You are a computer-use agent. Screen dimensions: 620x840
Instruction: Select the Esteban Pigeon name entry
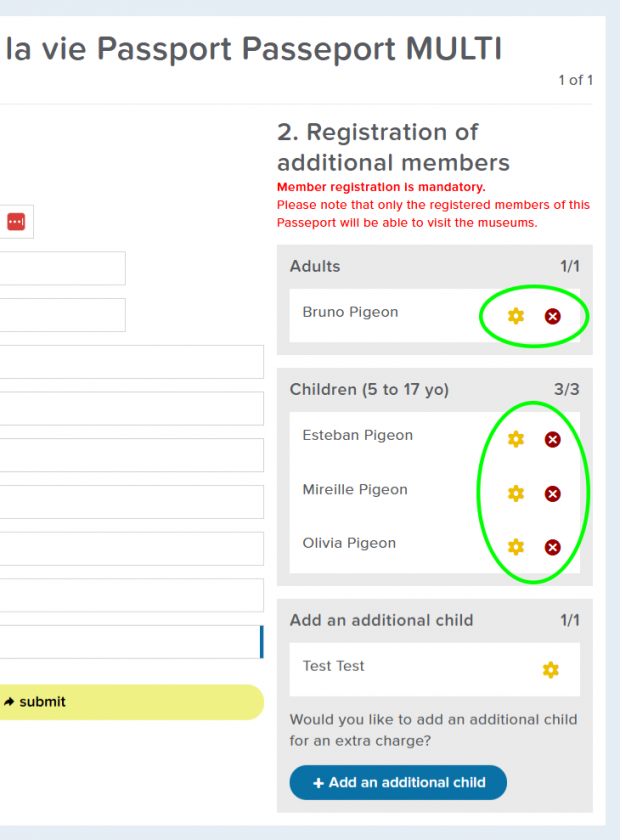point(357,435)
